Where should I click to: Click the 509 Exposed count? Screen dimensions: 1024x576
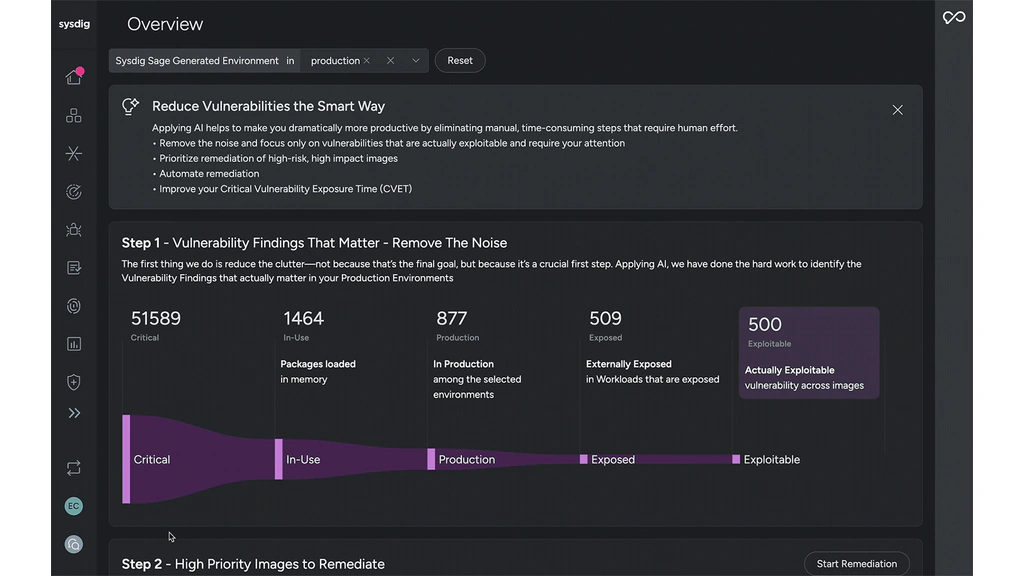pyautogui.click(x=605, y=318)
